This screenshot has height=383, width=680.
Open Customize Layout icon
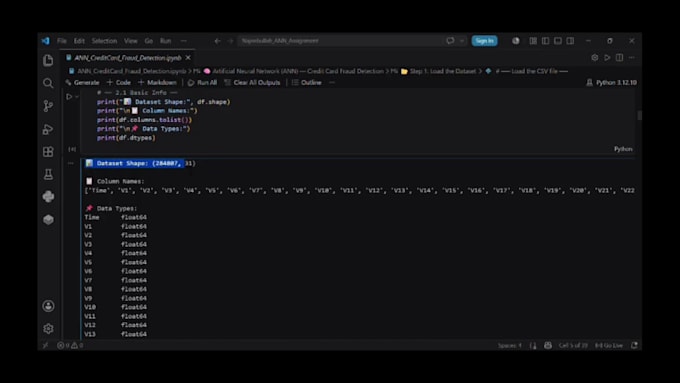[x=533, y=41]
